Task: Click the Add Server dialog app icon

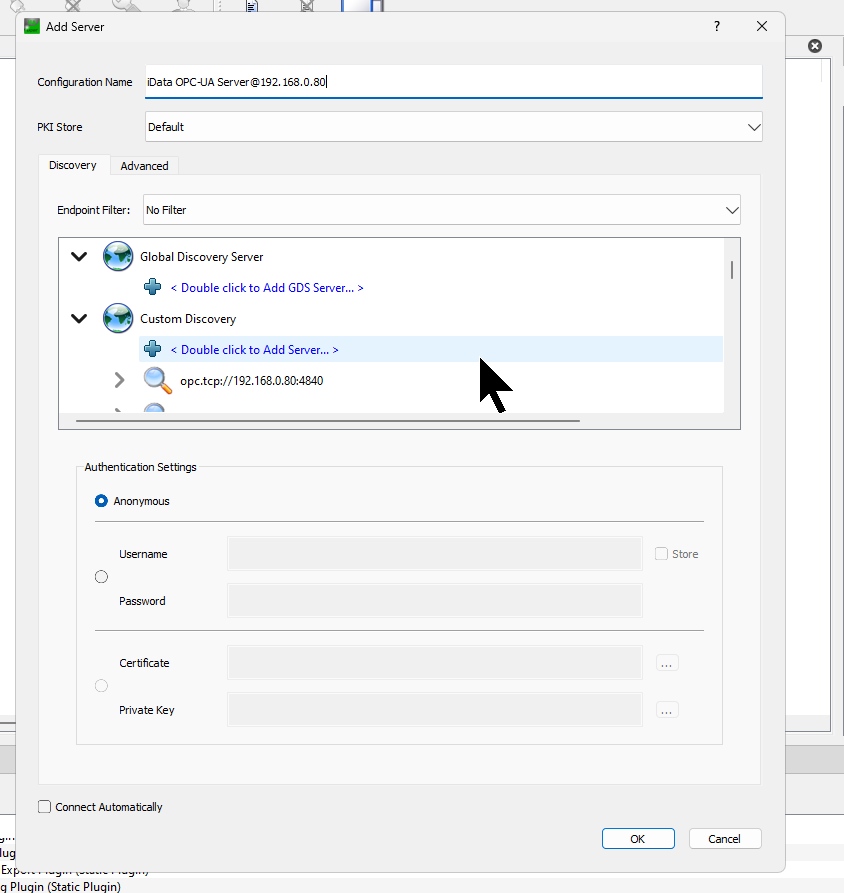Action: [x=32, y=26]
